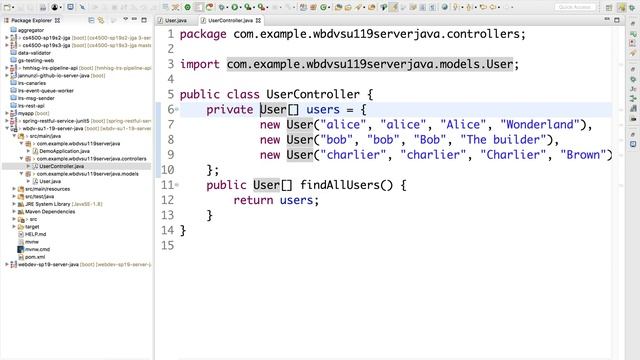Open the Run dropdown arrow
Viewport: 640px width, 360px height.
click(241, 7)
